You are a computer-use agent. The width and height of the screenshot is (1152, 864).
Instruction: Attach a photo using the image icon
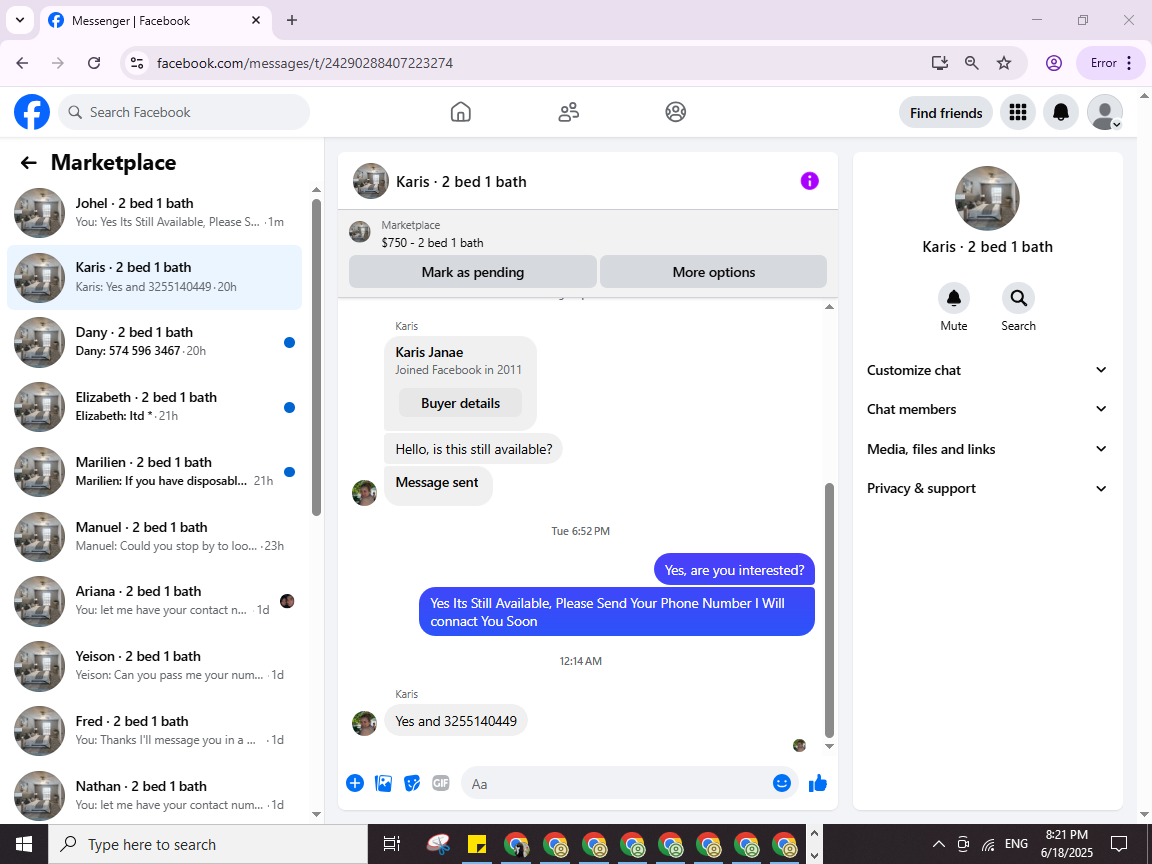(384, 783)
